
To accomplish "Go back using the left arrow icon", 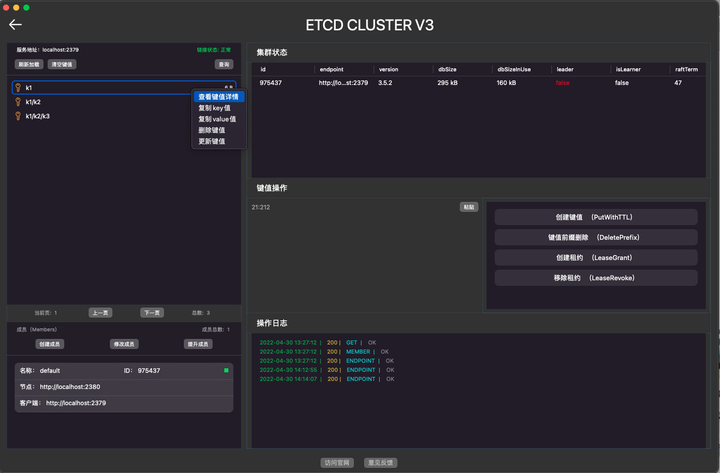I will click(x=15, y=24).
